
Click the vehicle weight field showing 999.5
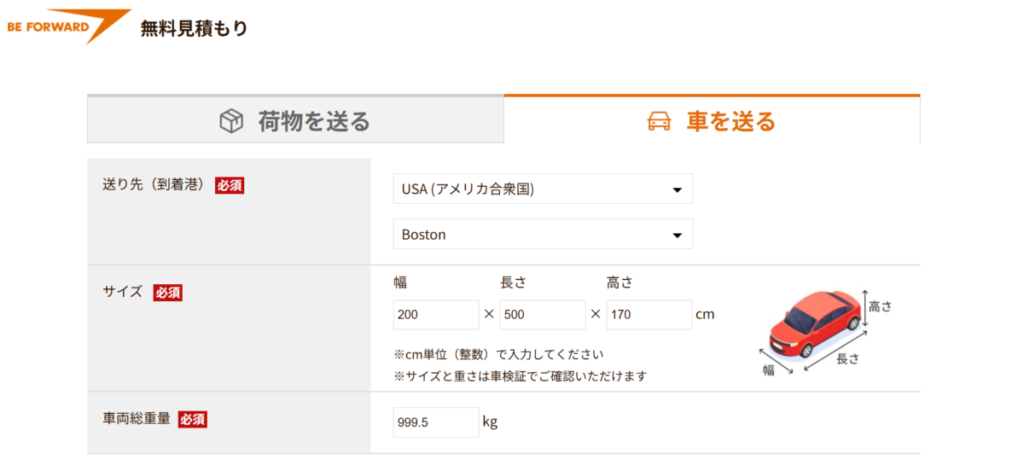click(x=436, y=422)
